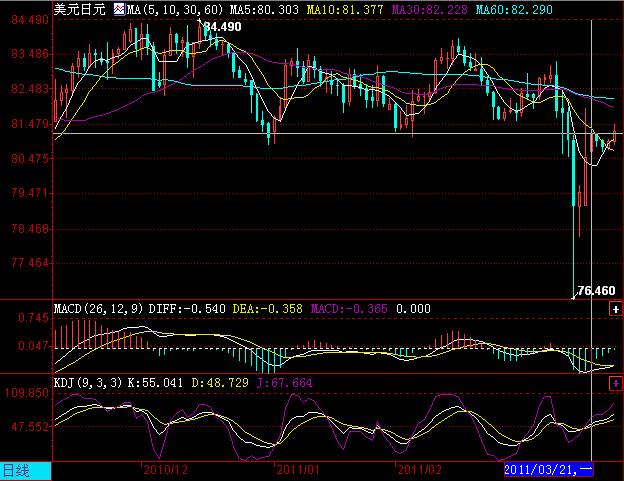Click the 47.552 KDJ axis label
The image size is (624, 481).
tap(30, 427)
